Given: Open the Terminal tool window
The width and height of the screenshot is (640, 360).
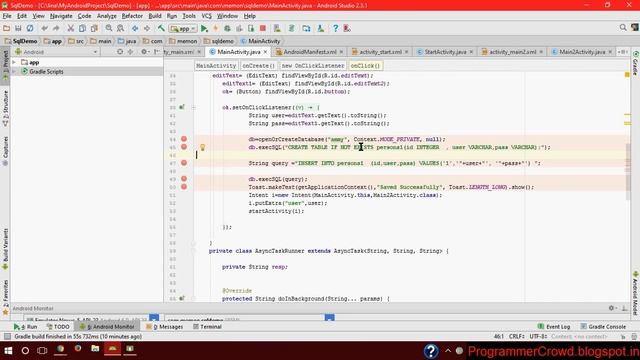Looking at the screenshot, I should pyautogui.click(x=207, y=327).
